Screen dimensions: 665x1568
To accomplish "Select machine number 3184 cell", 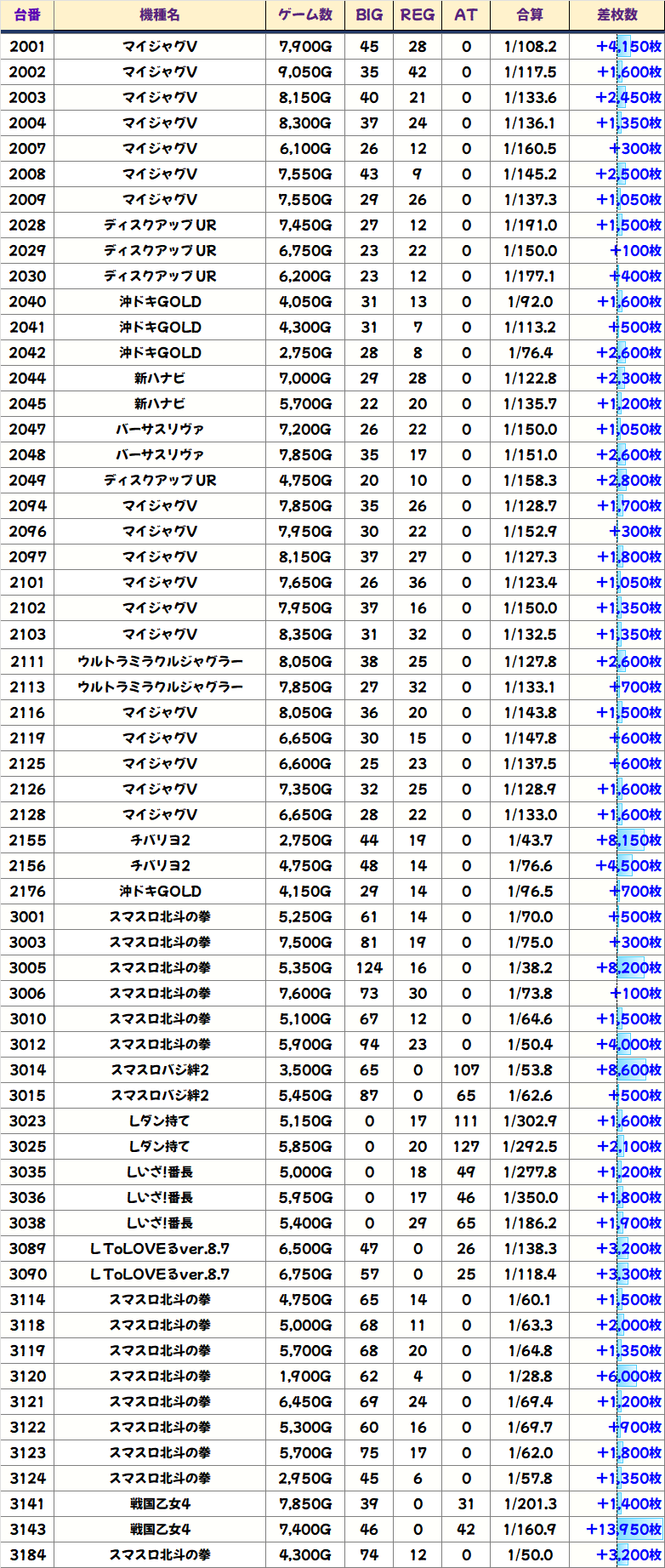I will [x=27, y=1555].
